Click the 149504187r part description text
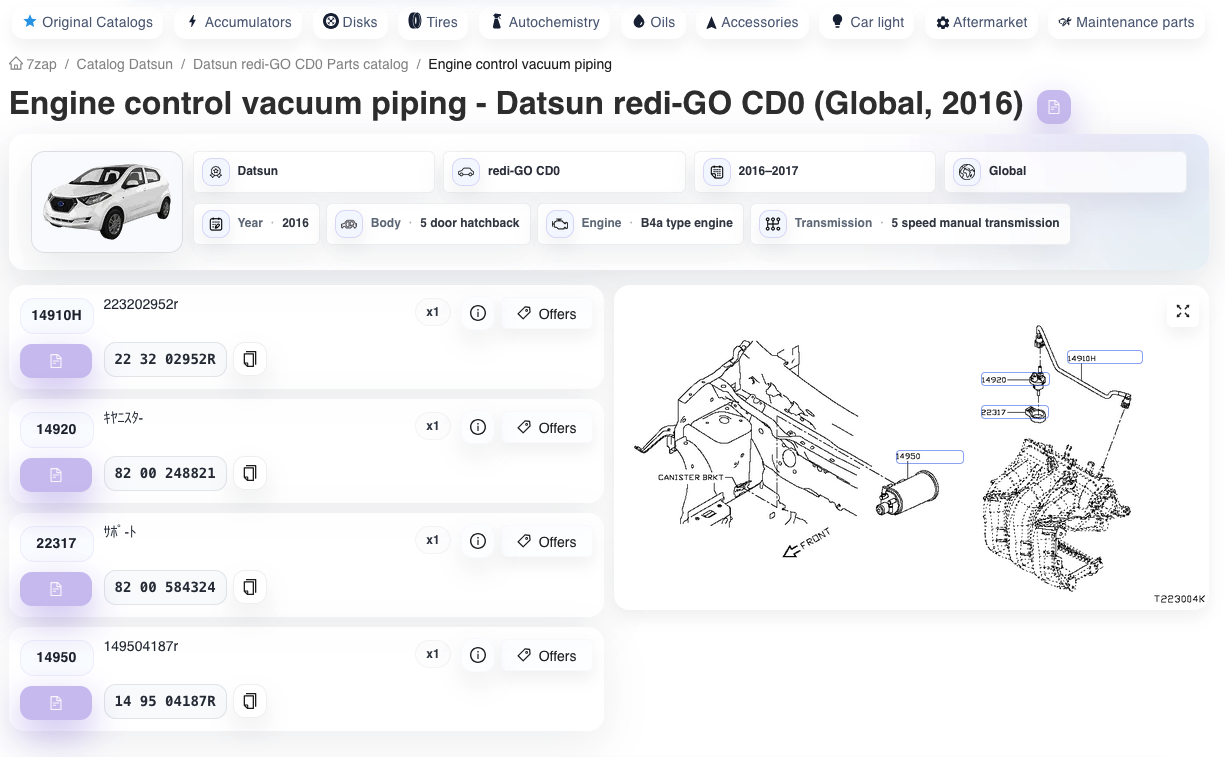The image size is (1225, 757). pos(141,646)
